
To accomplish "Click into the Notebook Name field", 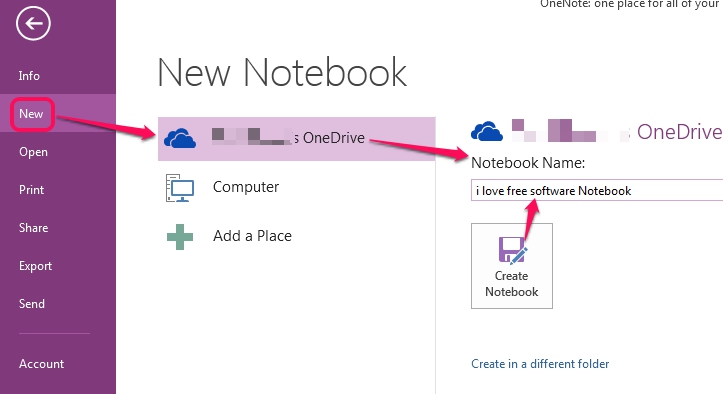I will click(x=597, y=190).
